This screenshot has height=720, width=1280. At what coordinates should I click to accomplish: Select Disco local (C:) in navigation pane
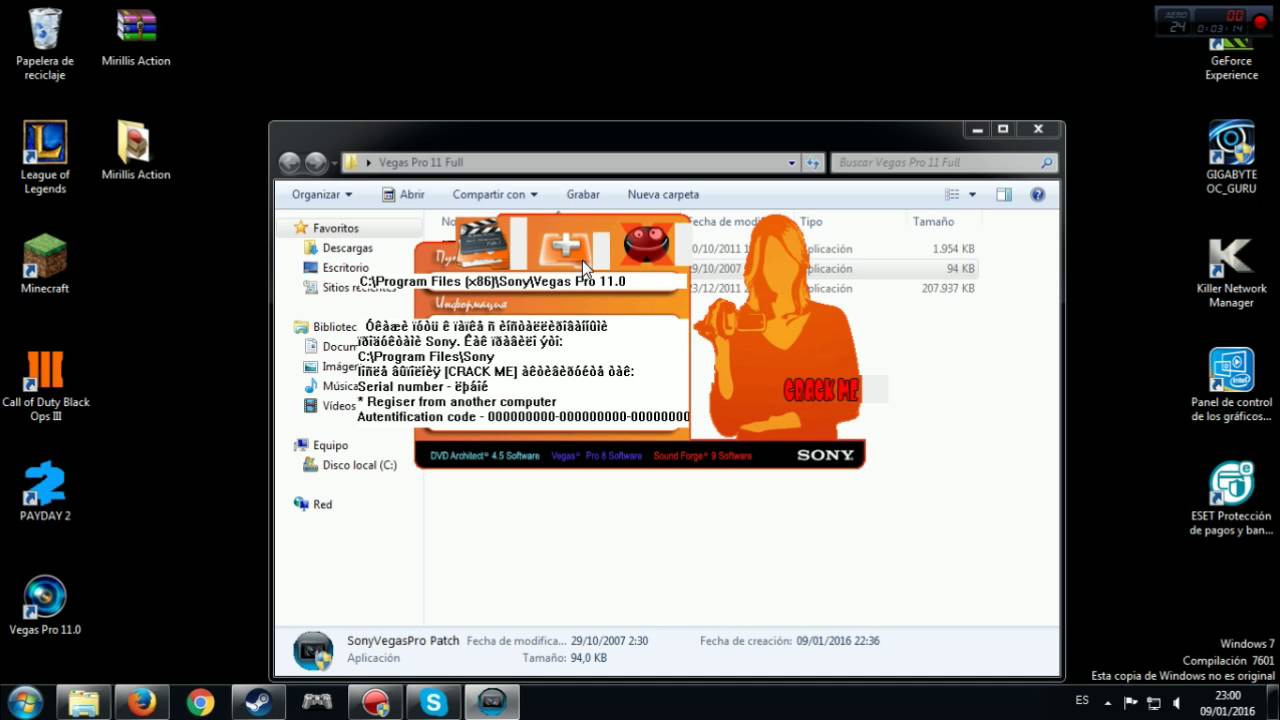(x=359, y=465)
